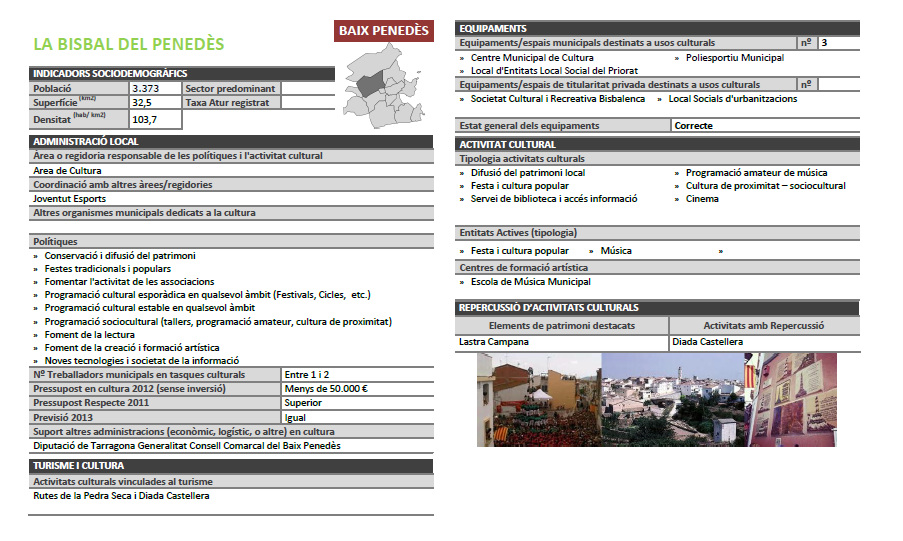Click the Música entity type
Screen dimensions: 903x541
[616, 251]
